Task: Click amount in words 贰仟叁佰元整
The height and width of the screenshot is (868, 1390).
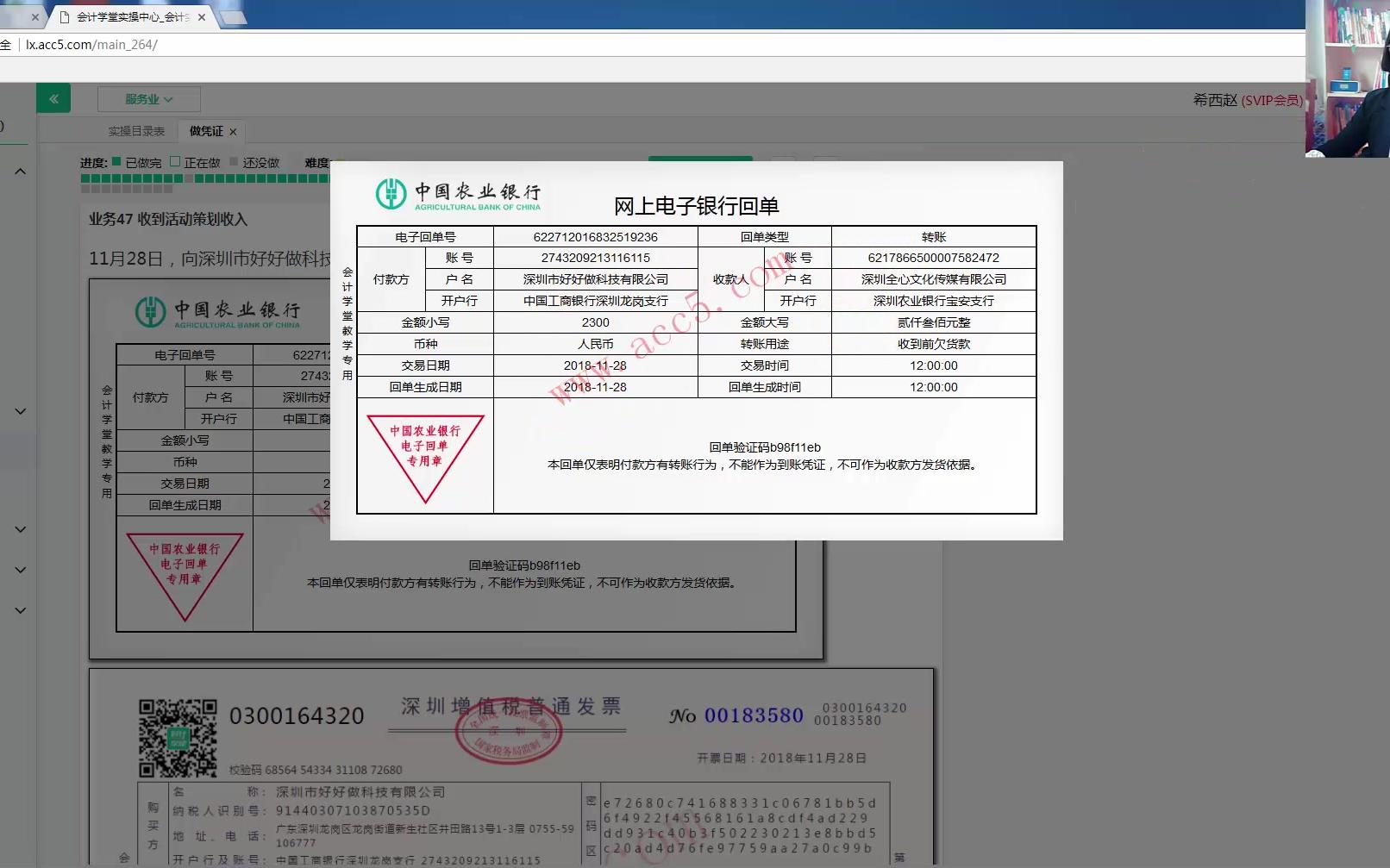Action: pos(934,322)
